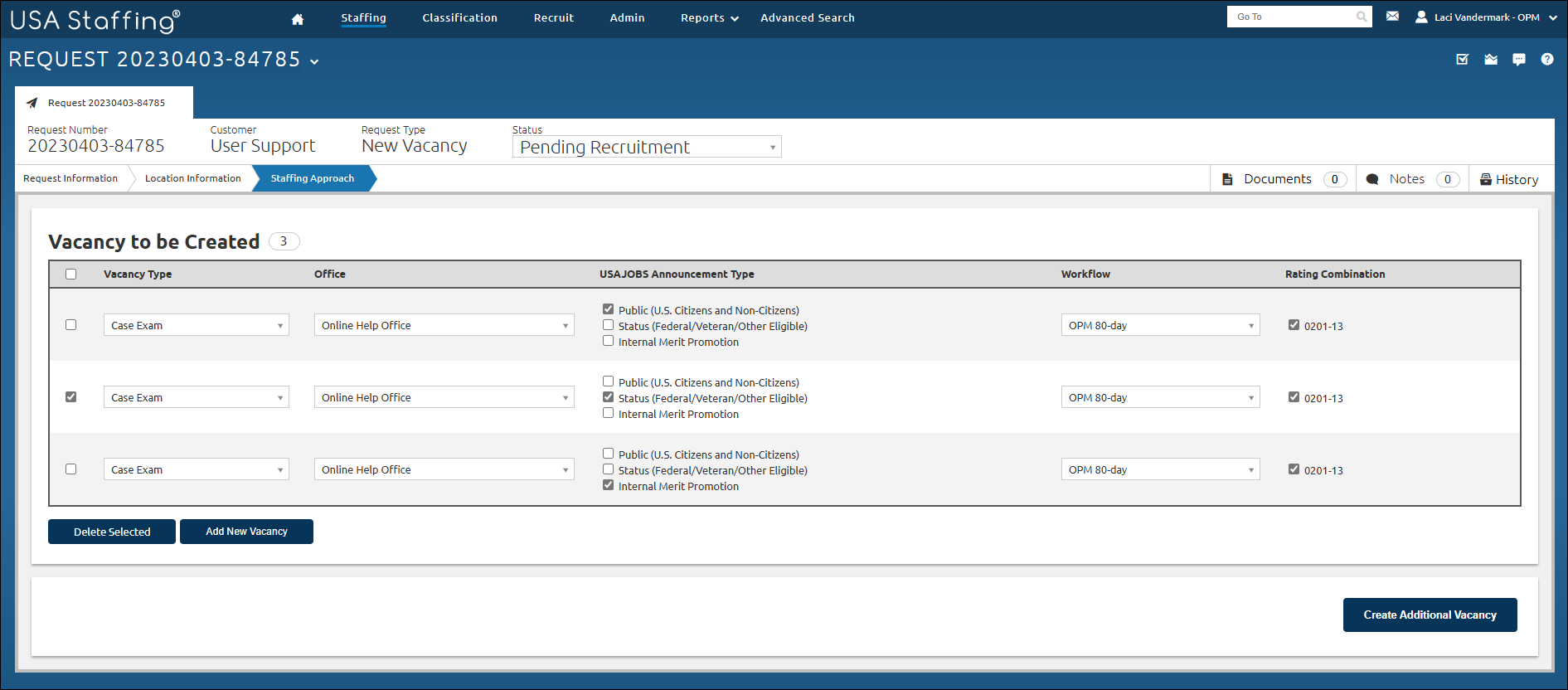The height and width of the screenshot is (690, 1568).
Task: Click the History printer icon
Action: (x=1486, y=179)
